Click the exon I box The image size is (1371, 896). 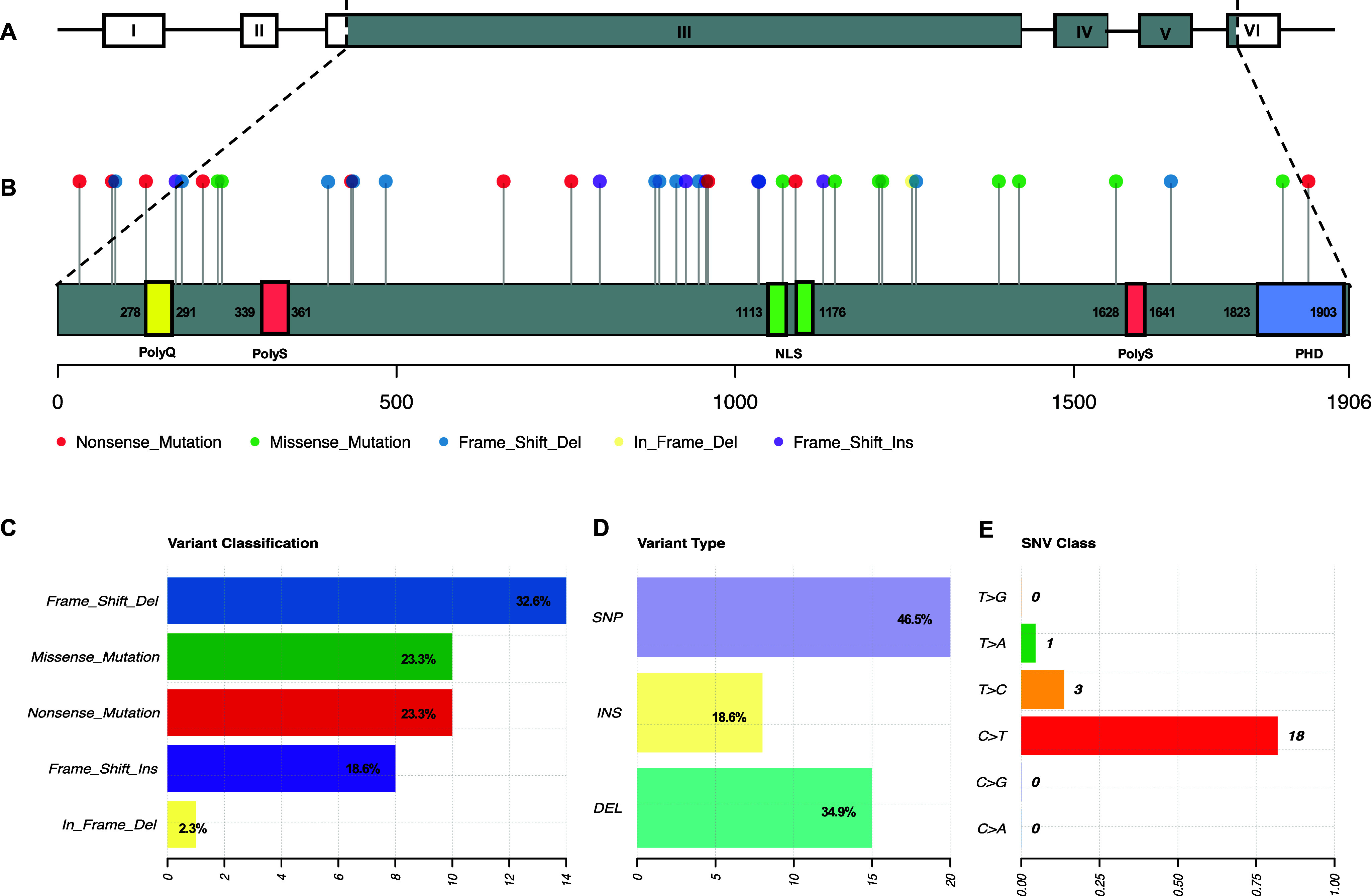(x=134, y=30)
